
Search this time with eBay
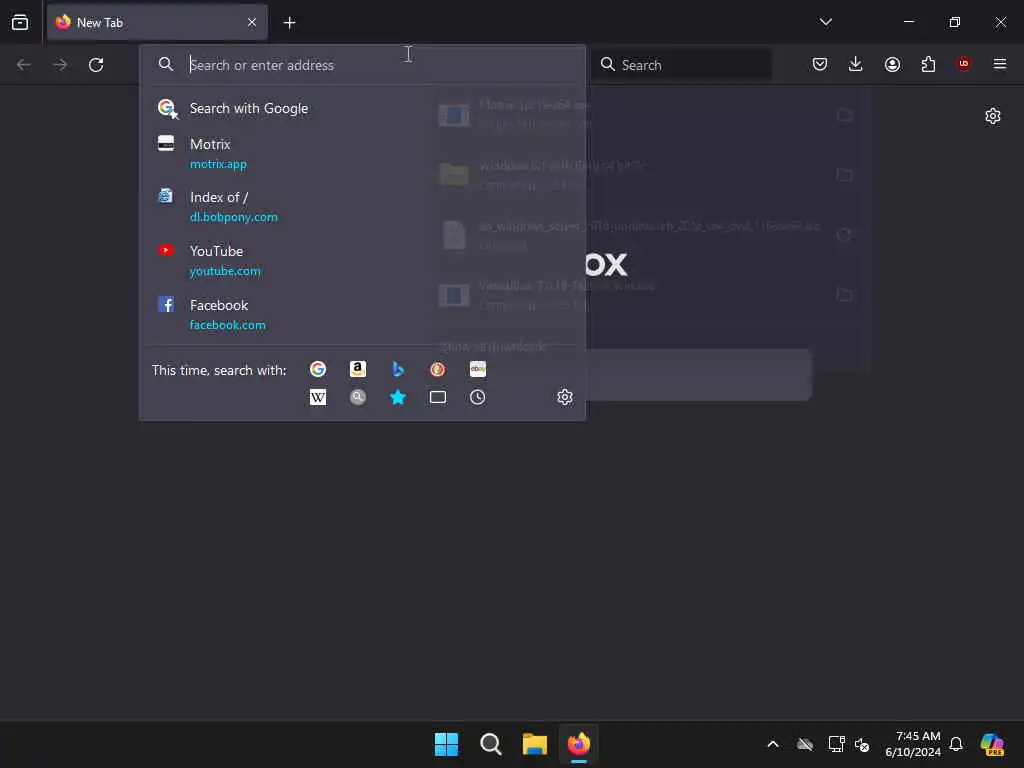(477, 370)
